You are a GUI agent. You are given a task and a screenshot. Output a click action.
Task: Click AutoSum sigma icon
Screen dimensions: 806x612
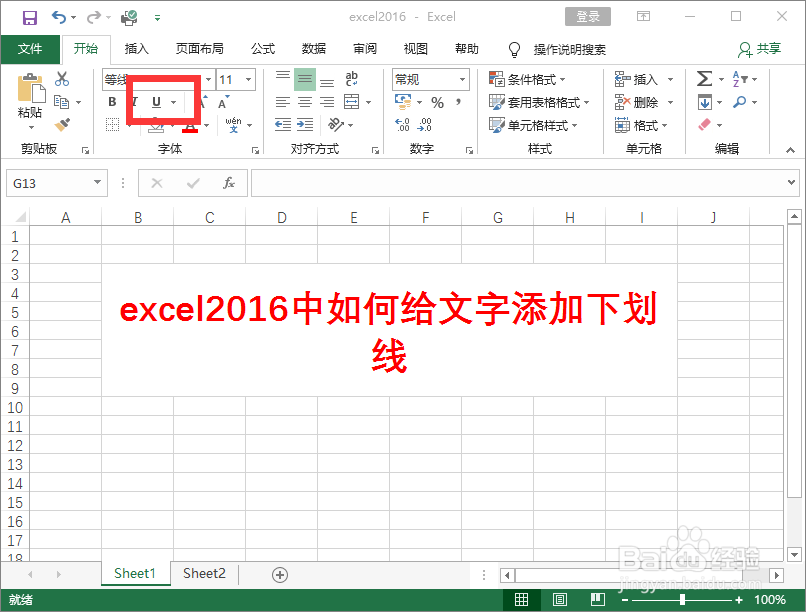tap(704, 79)
